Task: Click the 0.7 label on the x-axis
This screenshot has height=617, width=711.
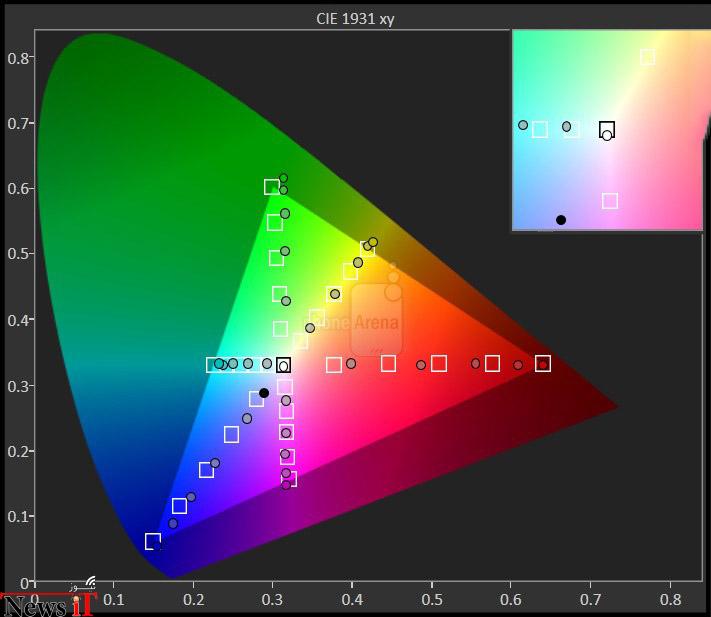Action: tap(590, 600)
